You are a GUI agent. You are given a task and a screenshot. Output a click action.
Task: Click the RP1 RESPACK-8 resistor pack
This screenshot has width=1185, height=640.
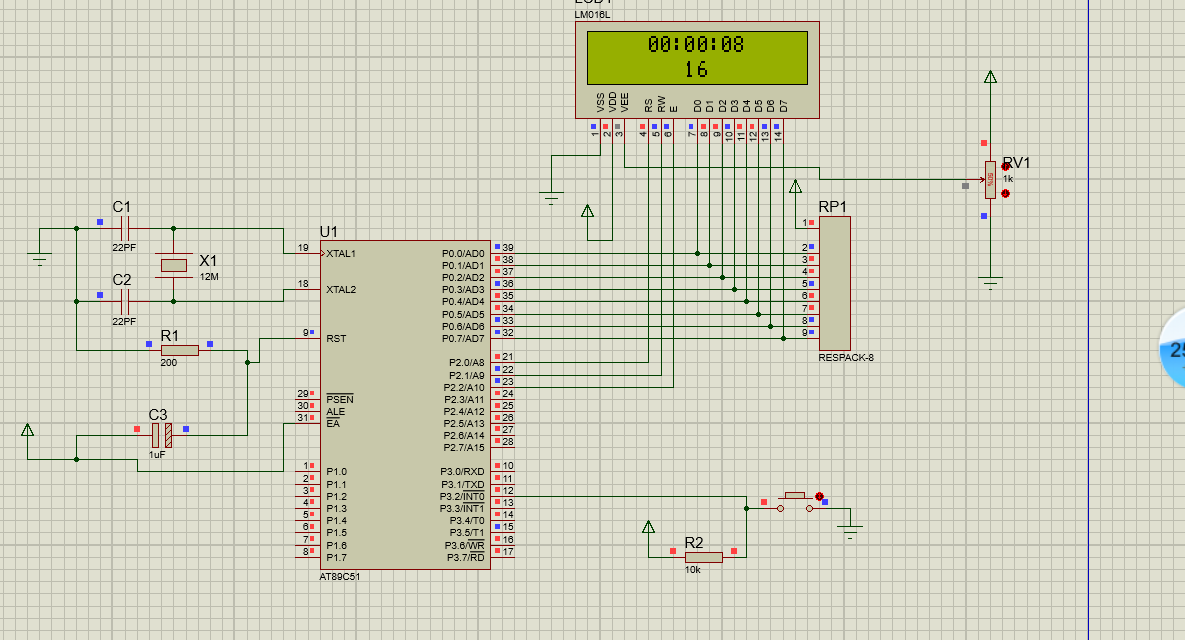(834, 283)
